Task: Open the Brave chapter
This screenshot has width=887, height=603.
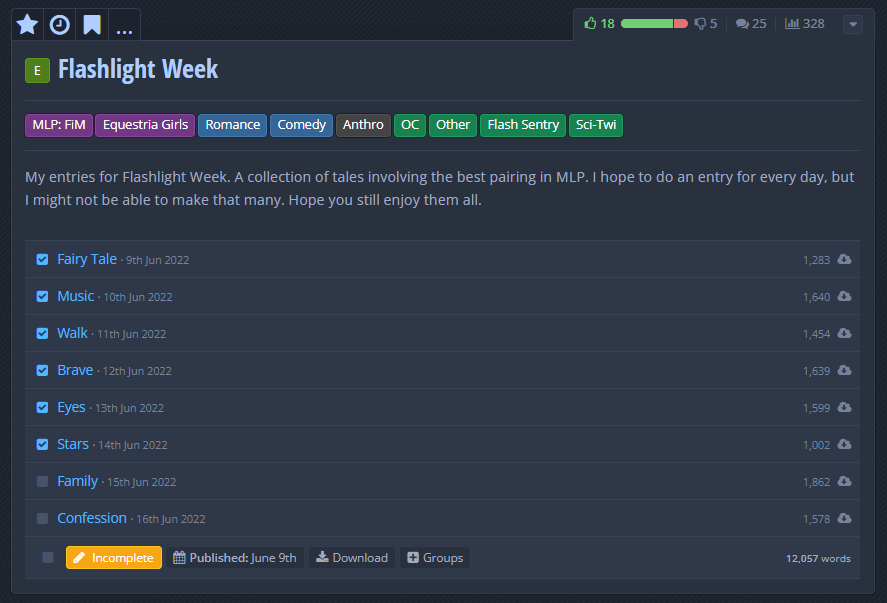Action: pyautogui.click(x=75, y=370)
